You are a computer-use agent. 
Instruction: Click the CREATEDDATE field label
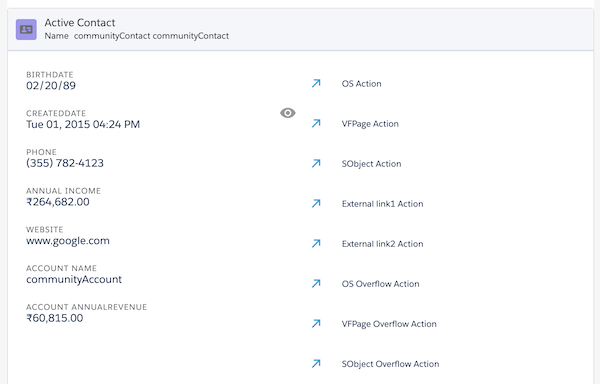click(56, 113)
